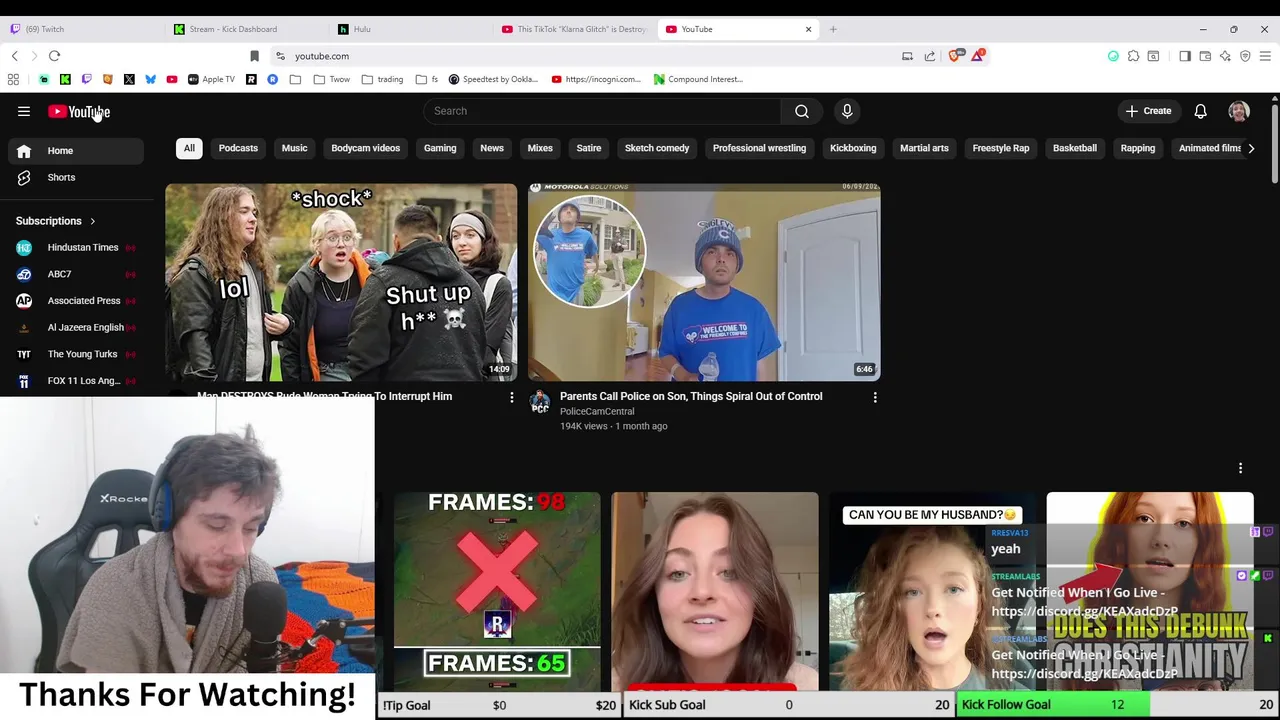Open Hindustan Times subscription
This screenshot has height=720, width=1280.
click(75, 247)
